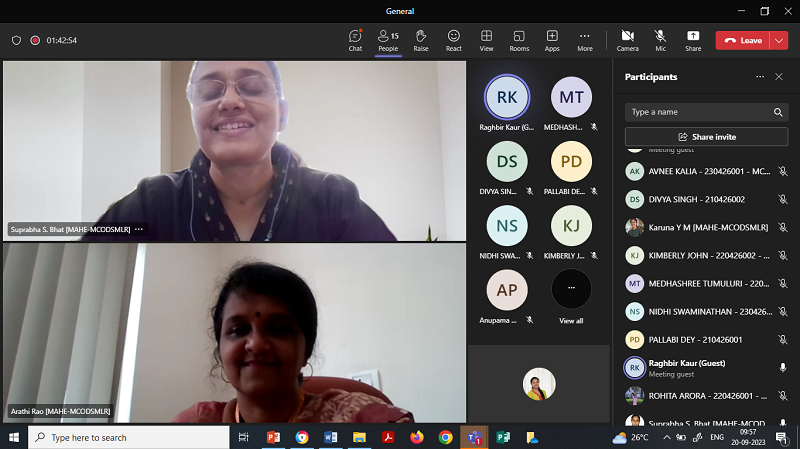The height and width of the screenshot is (449, 800).
Task: Toggle the People panel off
Action: tap(388, 40)
